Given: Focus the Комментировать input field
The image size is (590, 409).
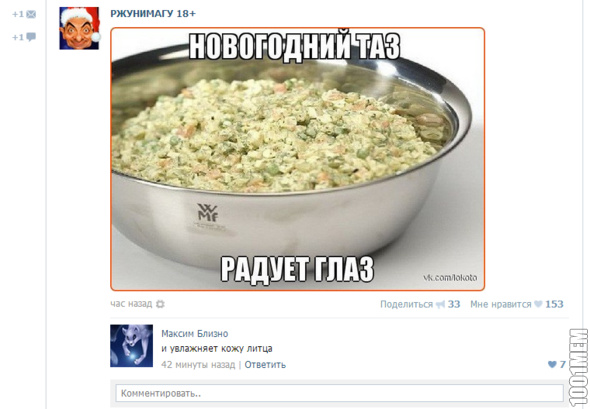Looking at the screenshot, I should (339, 393).
